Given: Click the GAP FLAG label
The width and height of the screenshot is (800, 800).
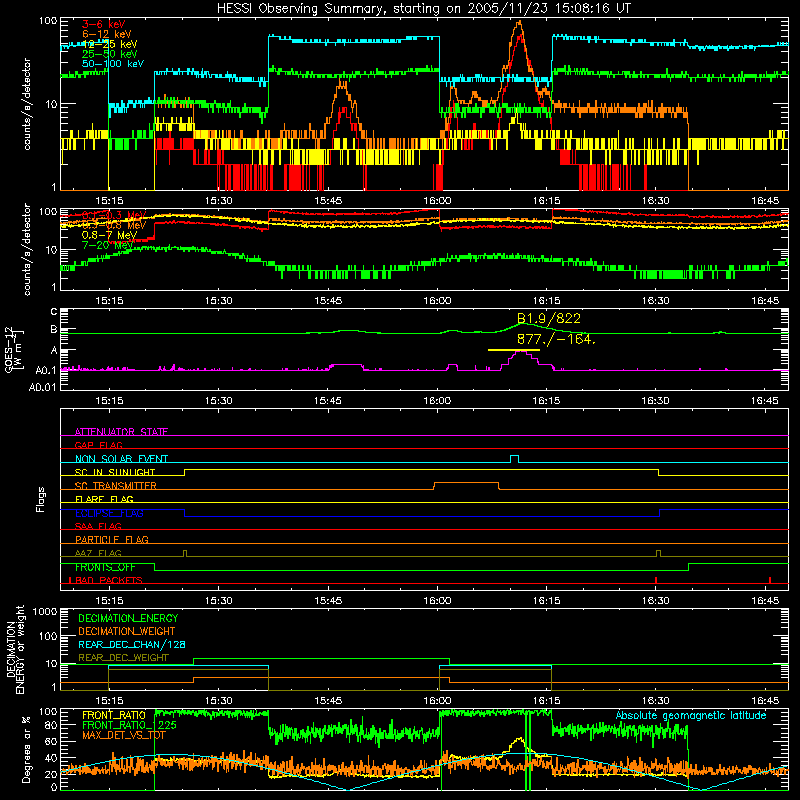Looking at the screenshot, I should [x=99, y=445].
